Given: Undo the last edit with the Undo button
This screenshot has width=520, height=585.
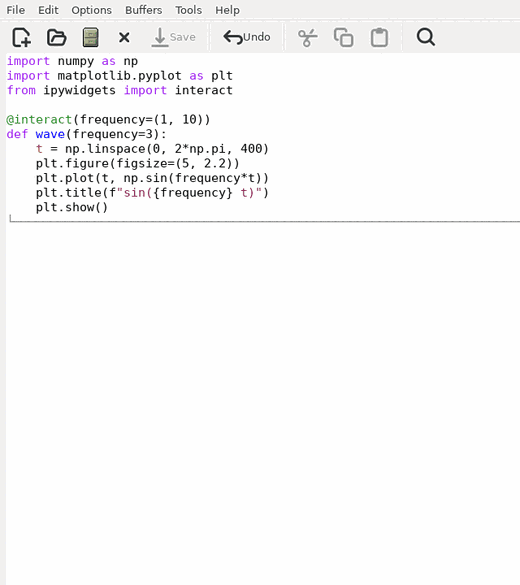Looking at the screenshot, I should click(x=247, y=37).
